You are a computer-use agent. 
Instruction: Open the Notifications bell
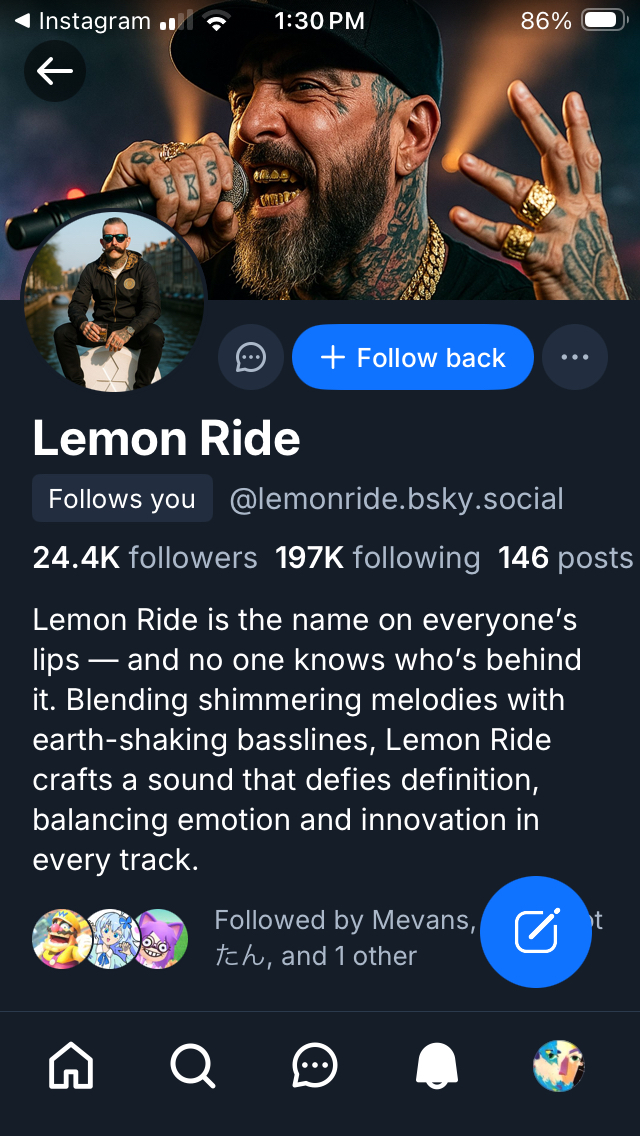[x=437, y=1066]
